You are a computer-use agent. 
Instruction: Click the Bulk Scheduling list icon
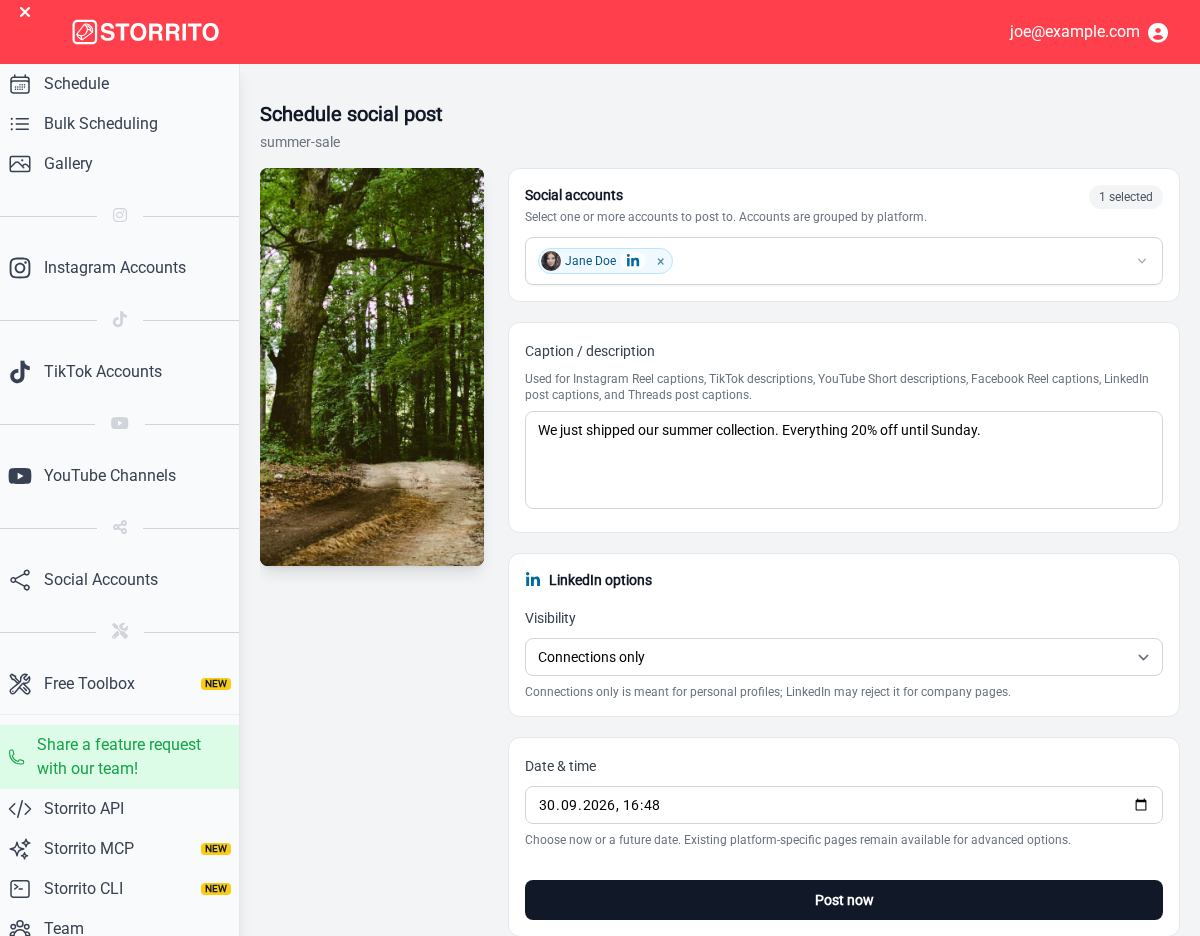[x=20, y=124]
